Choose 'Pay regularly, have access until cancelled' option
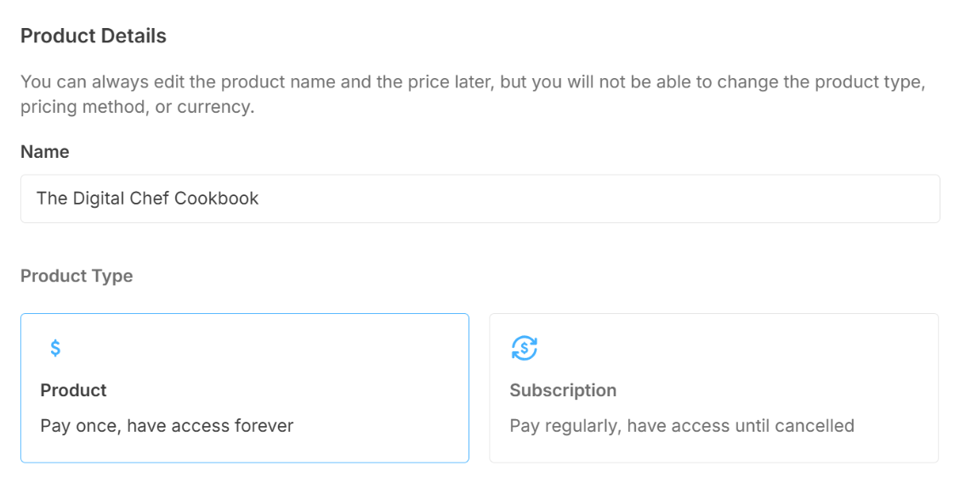Viewport: 960px width, 482px height. coord(681,426)
